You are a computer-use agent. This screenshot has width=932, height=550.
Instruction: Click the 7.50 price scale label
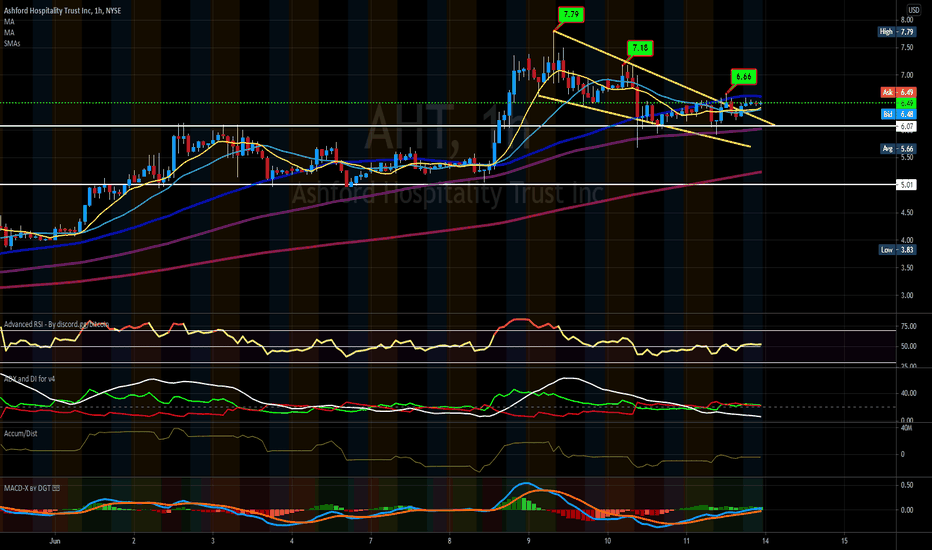[x=906, y=48]
